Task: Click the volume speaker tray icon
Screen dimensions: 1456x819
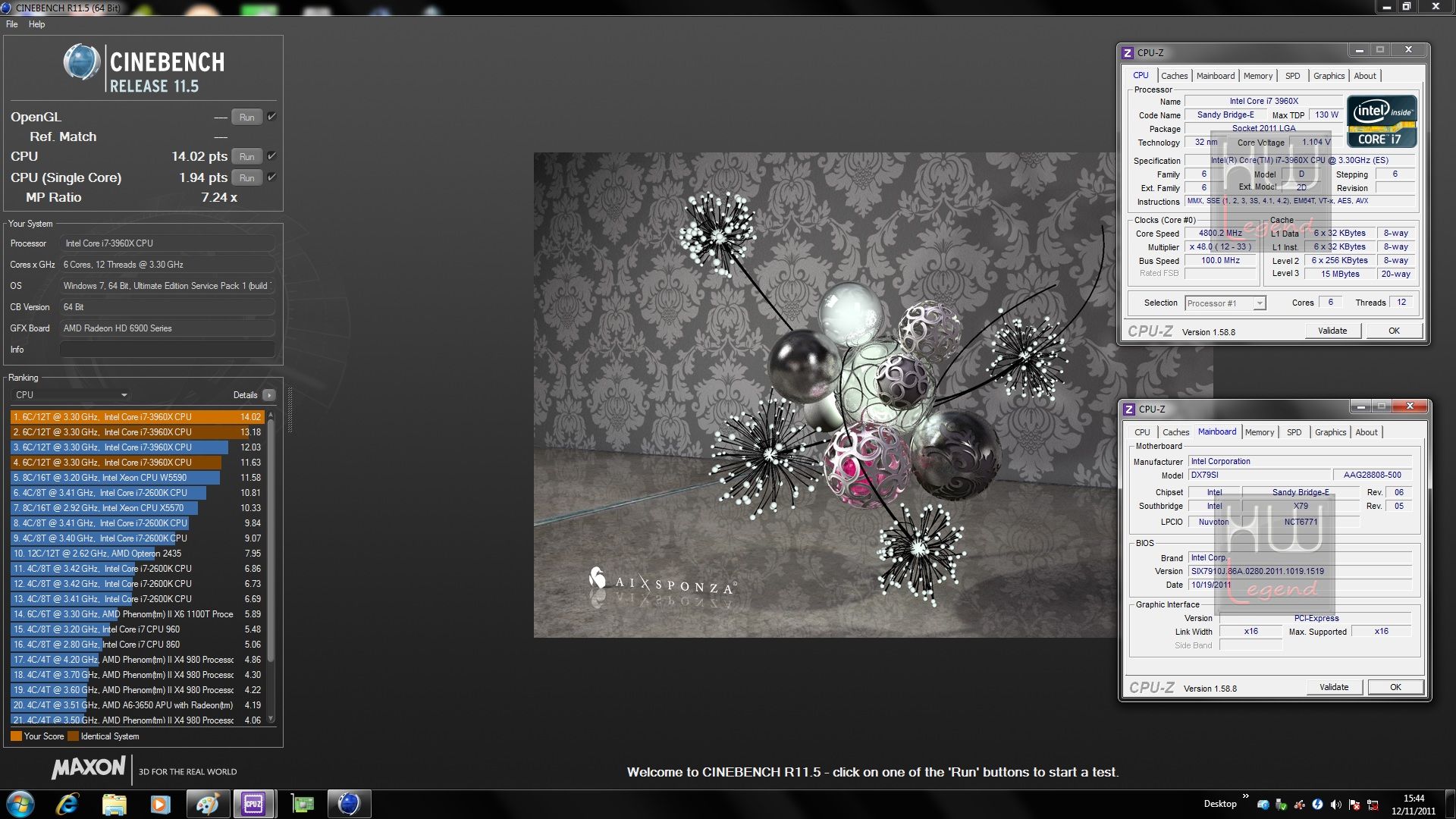Action: click(x=1335, y=805)
